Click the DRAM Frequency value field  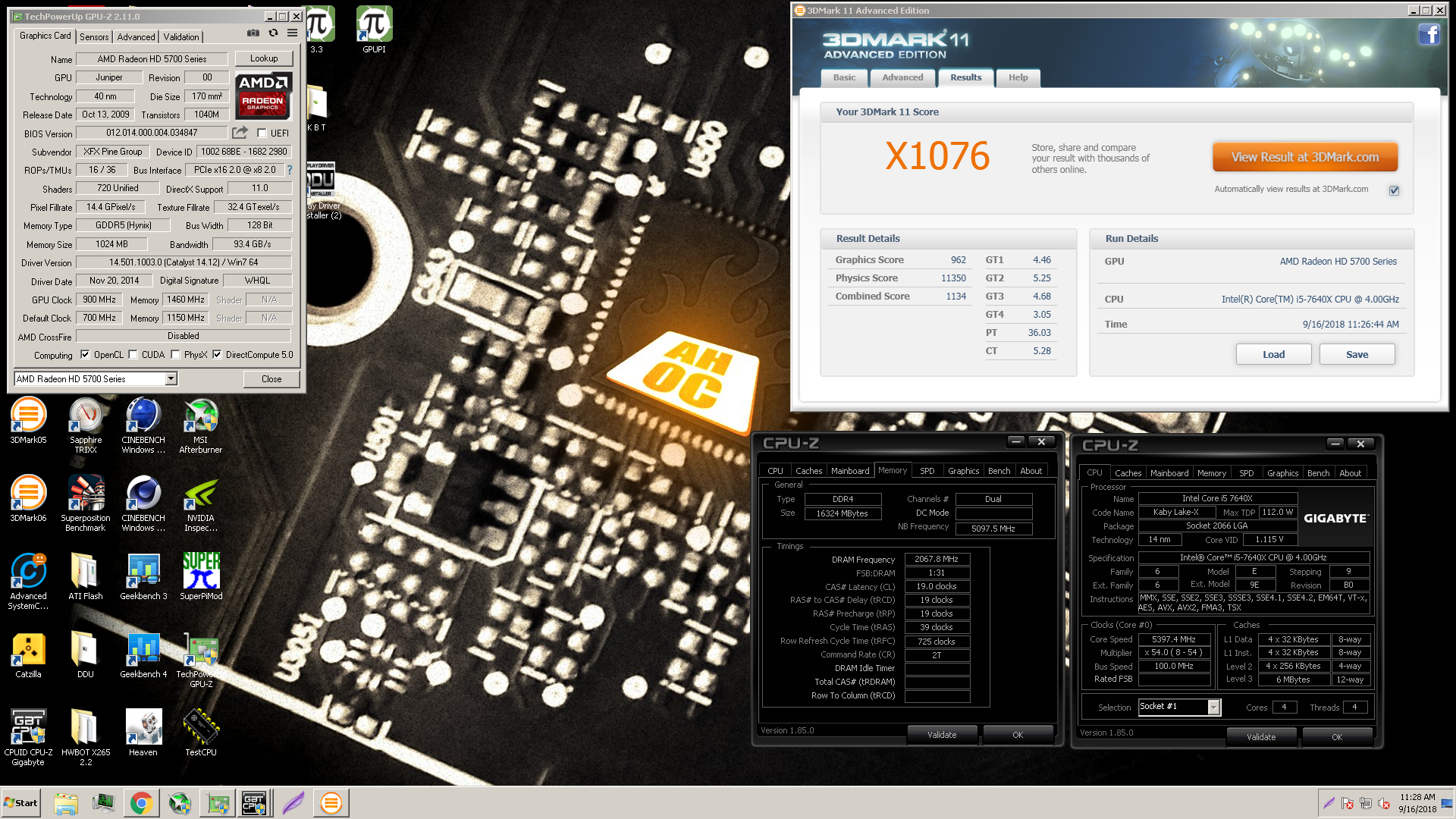pos(937,559)
